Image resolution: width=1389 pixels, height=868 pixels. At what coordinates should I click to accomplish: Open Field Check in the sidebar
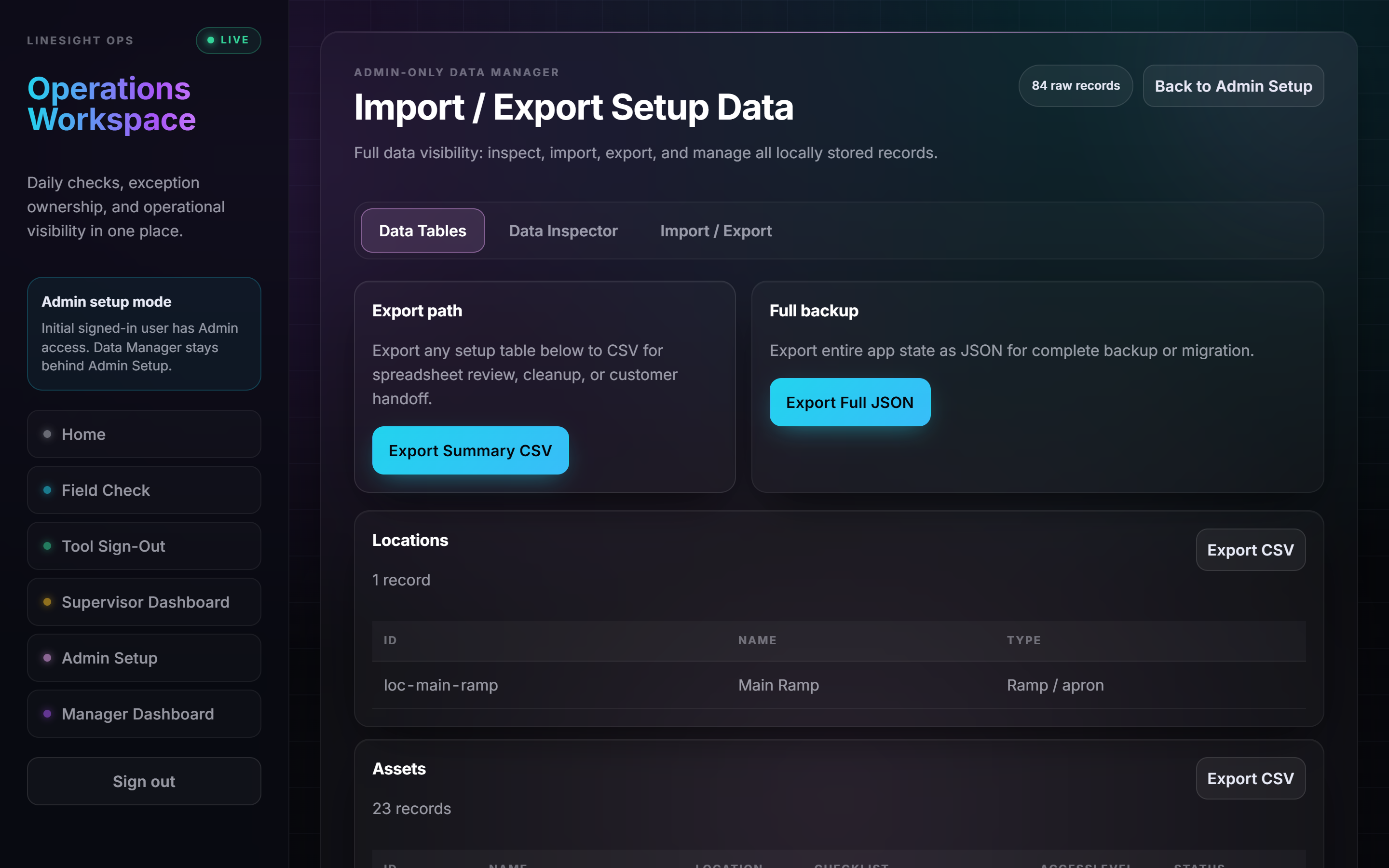(144, 489)
